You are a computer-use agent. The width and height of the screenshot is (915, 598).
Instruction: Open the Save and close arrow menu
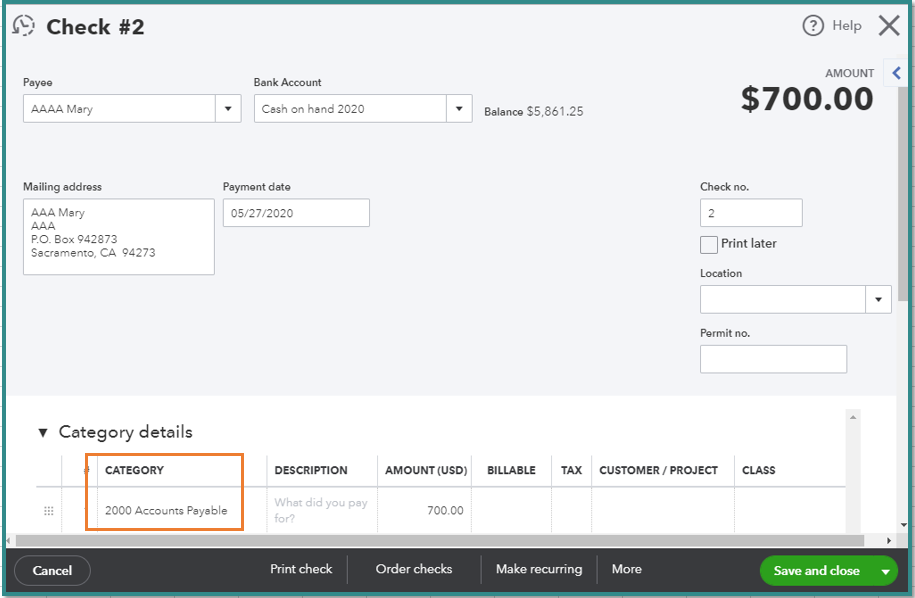[886, 571]
